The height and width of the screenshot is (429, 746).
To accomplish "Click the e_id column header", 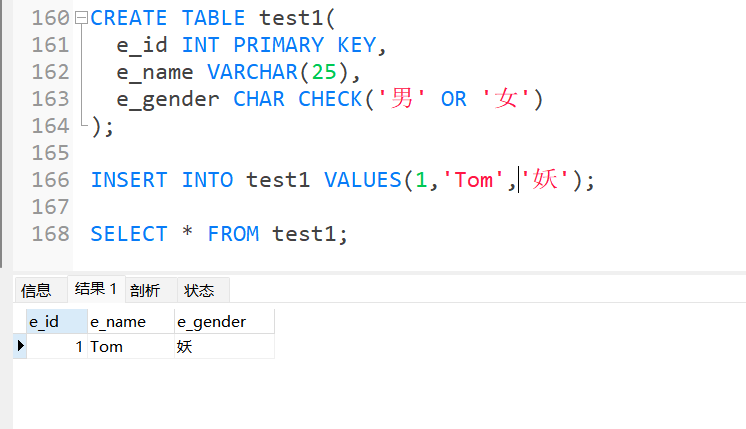I will (x=57, y=322).
